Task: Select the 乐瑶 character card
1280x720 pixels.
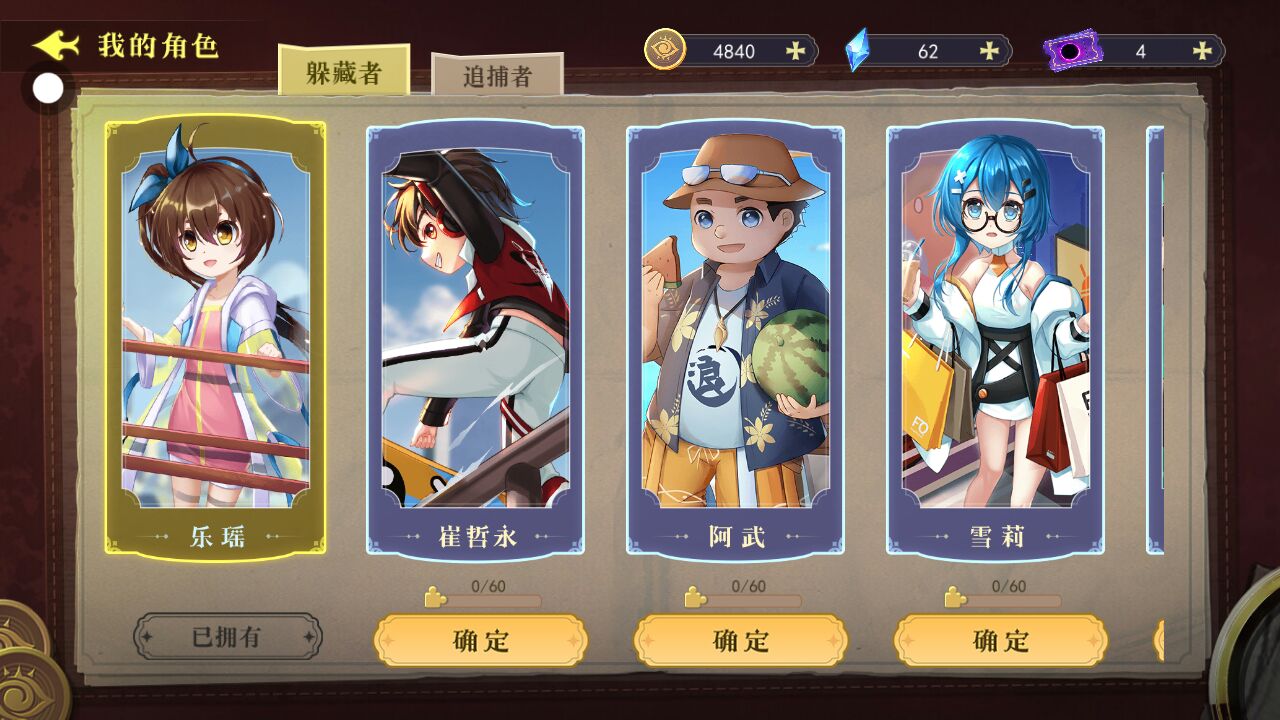Action: coord(216,340)
